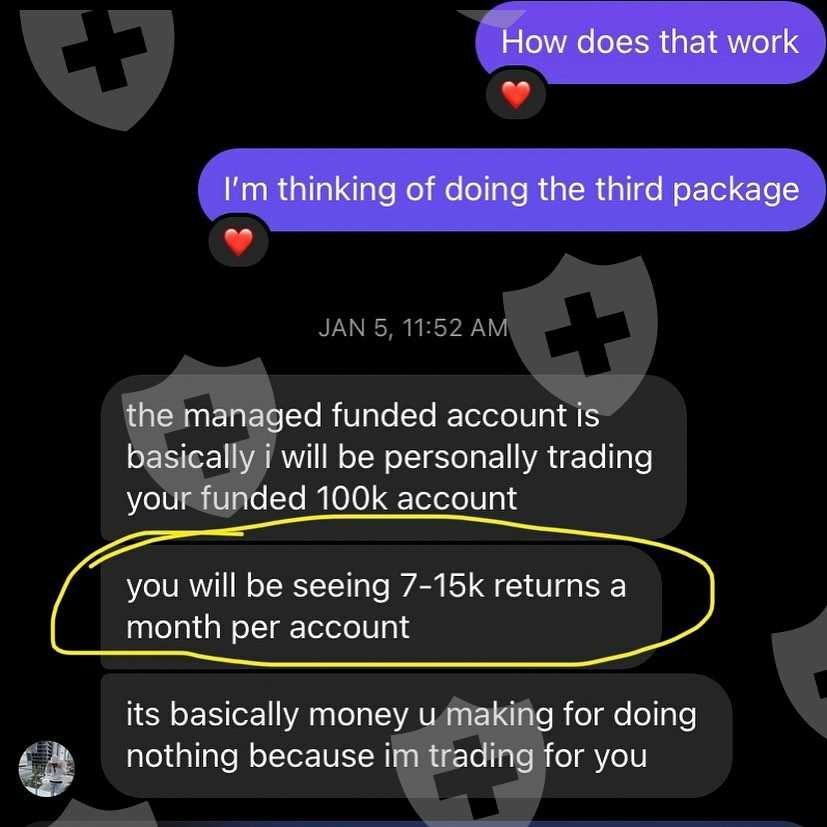Select the "How does that work" message bubble
Viewport: 827px width, 827px height.
pyautogui.click(x=650, y=43)
